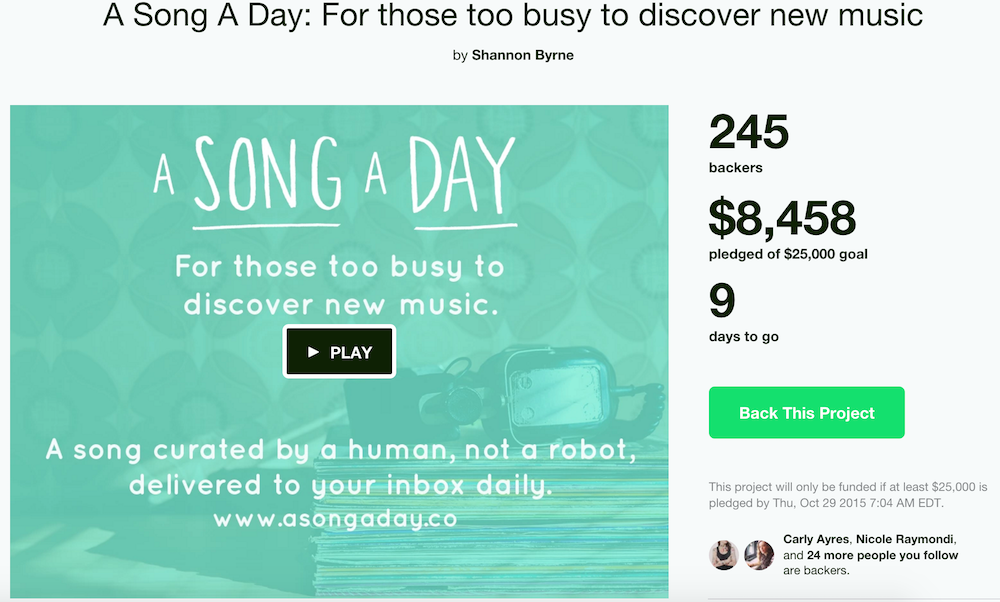Click the 'too busy to discover' video tagline

point(339,285)
